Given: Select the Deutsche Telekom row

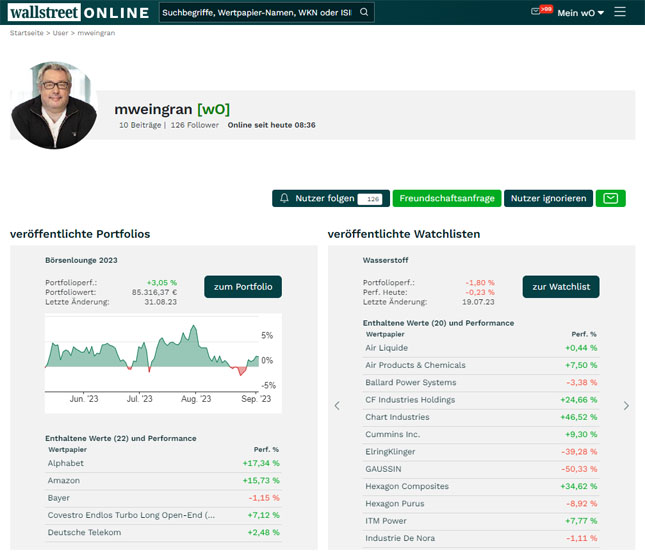Looking at the screenshot, I should click(x=163, y=532).
